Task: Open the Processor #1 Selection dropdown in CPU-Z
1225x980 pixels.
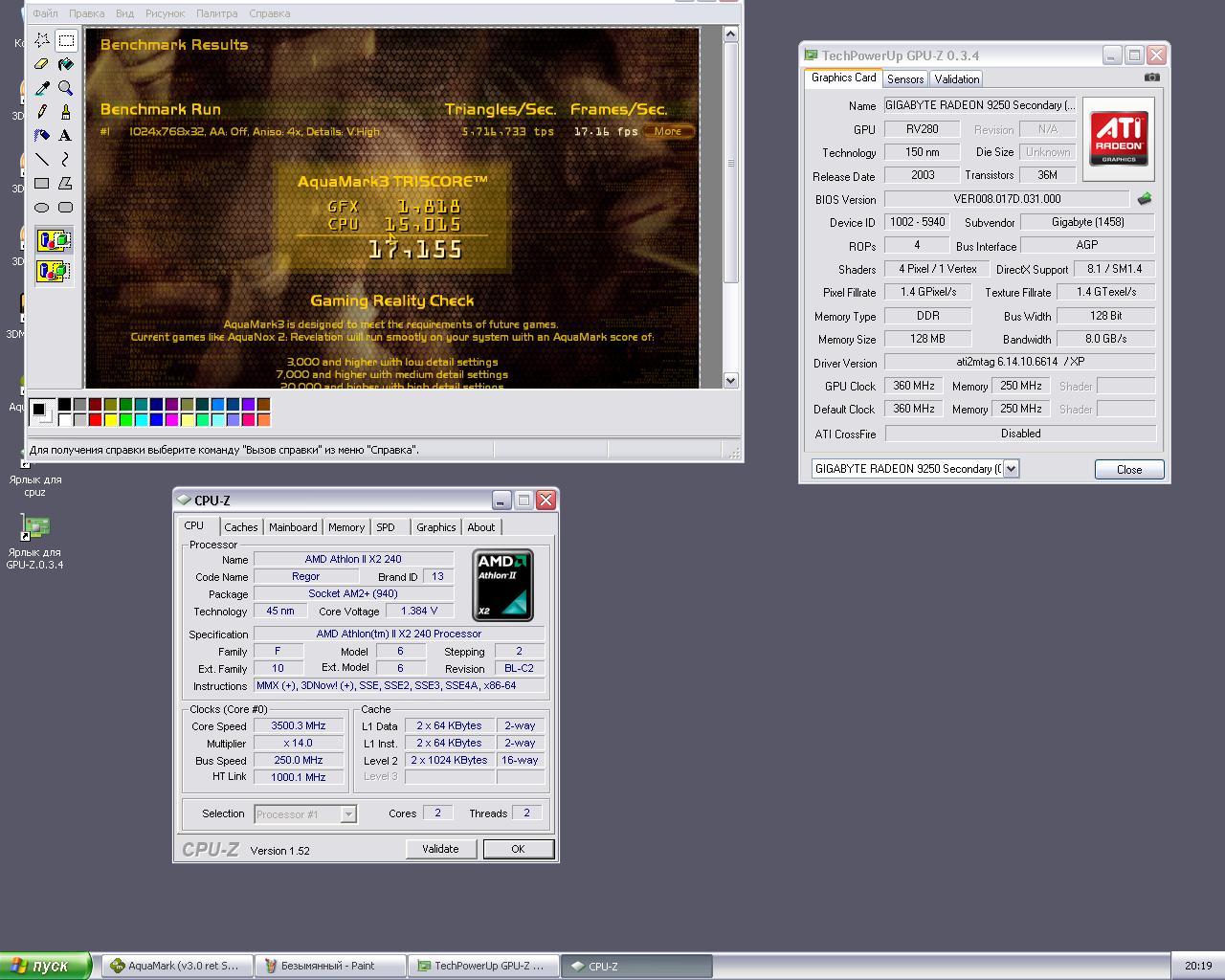Action: 348,814
